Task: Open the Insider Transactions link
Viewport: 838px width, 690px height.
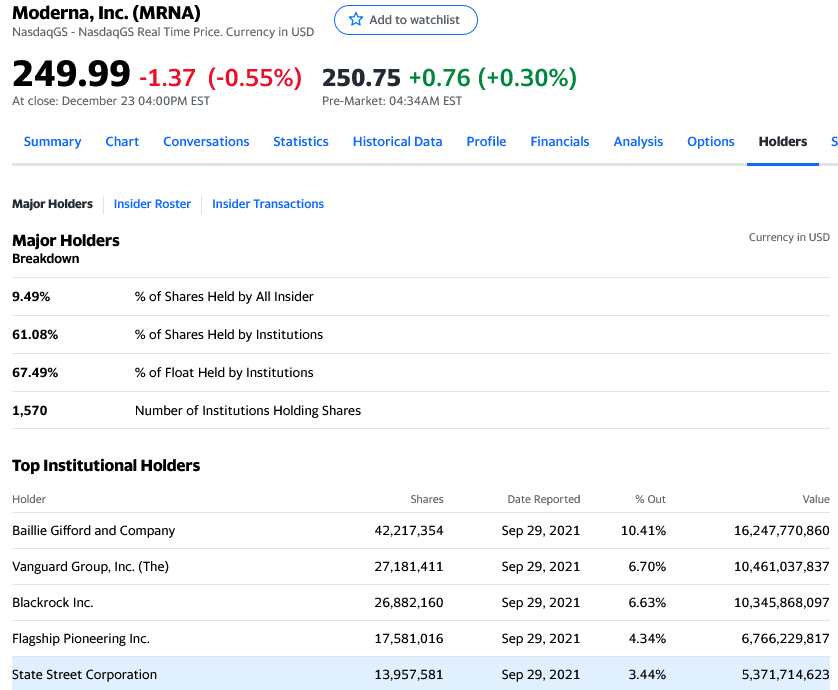Action: (268, 204)
